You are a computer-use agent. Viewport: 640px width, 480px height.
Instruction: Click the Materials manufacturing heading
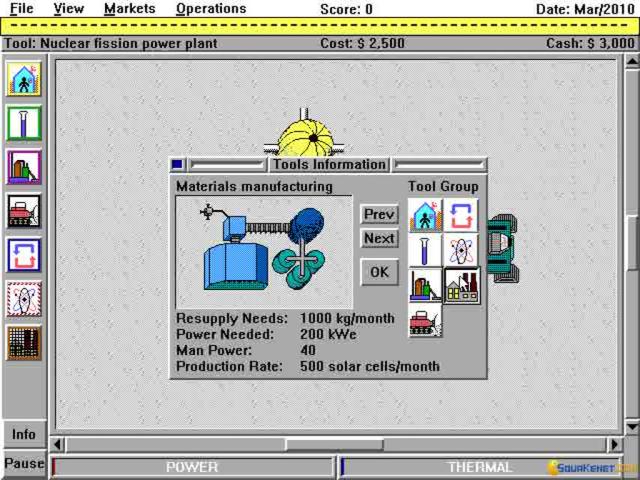tap(254, 187)
